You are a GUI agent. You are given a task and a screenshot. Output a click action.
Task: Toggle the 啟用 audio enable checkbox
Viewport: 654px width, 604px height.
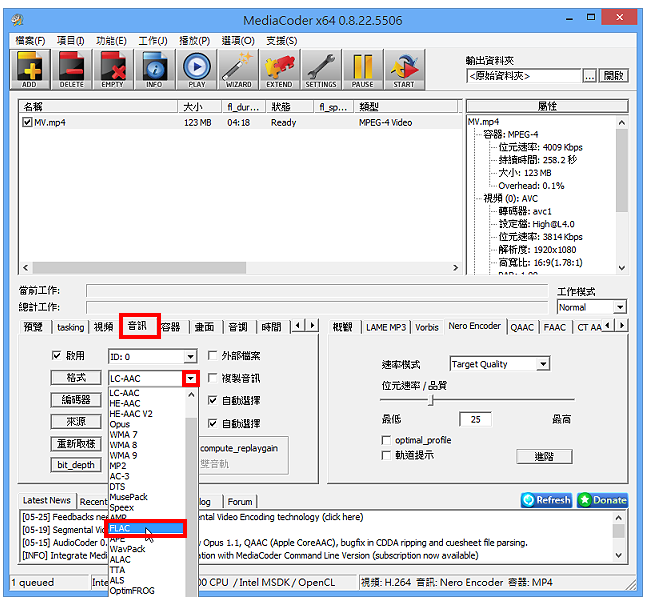click(57, 355)
